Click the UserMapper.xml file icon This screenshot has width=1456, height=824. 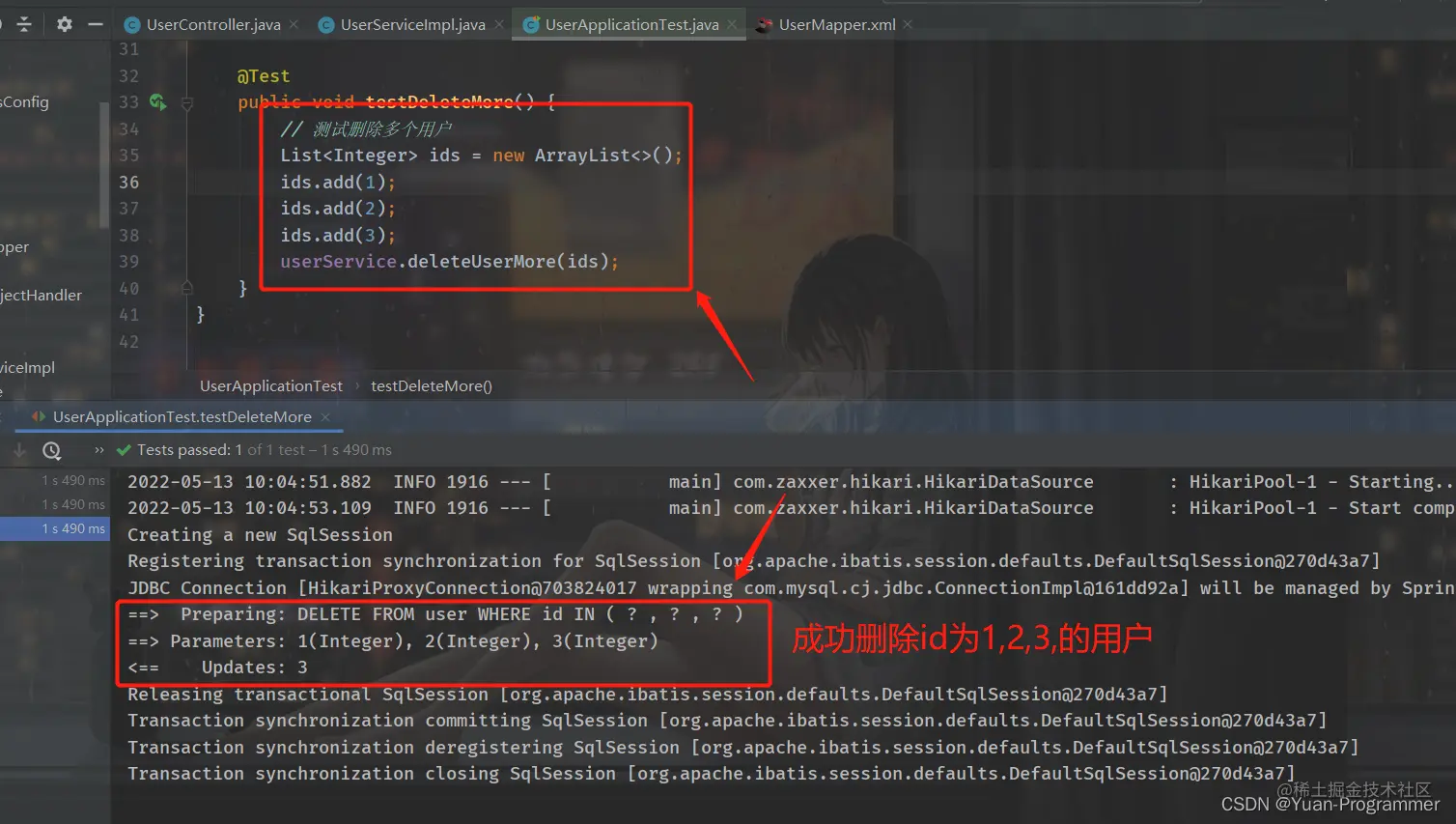pyautogui.click(x=764, y=25)
